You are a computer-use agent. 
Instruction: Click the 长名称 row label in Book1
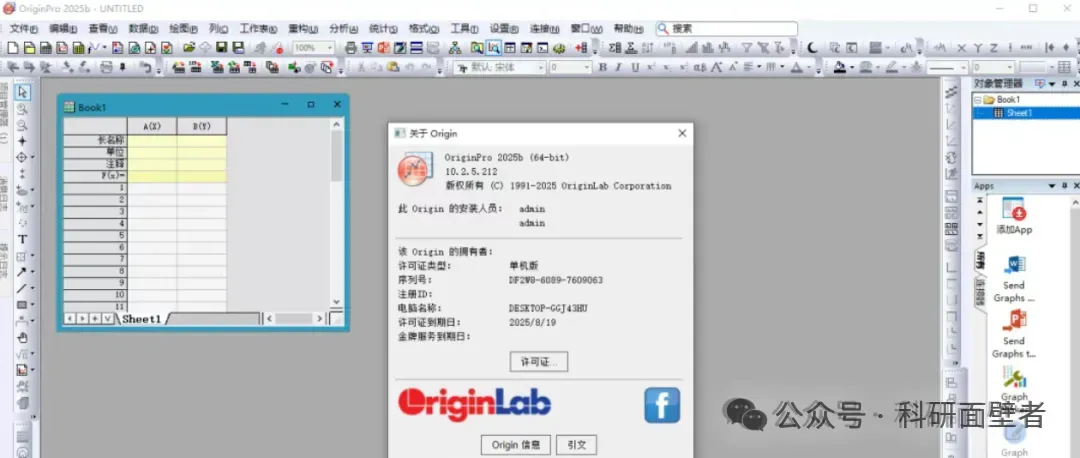(x=96, y=140)
